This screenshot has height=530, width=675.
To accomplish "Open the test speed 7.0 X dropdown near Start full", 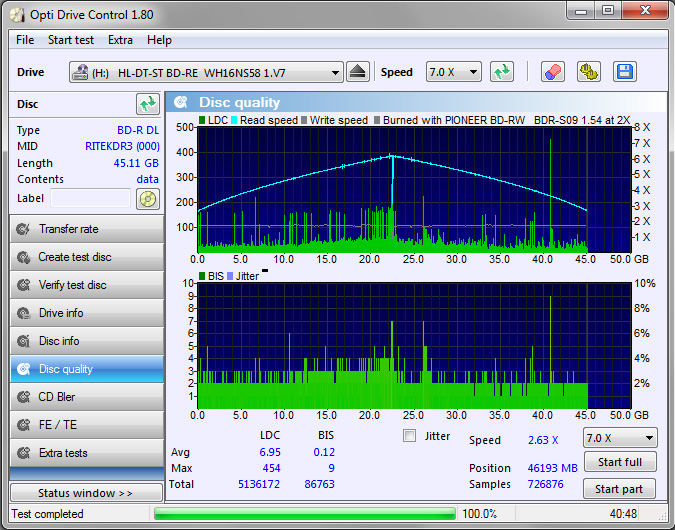I will tap(620, 438).
